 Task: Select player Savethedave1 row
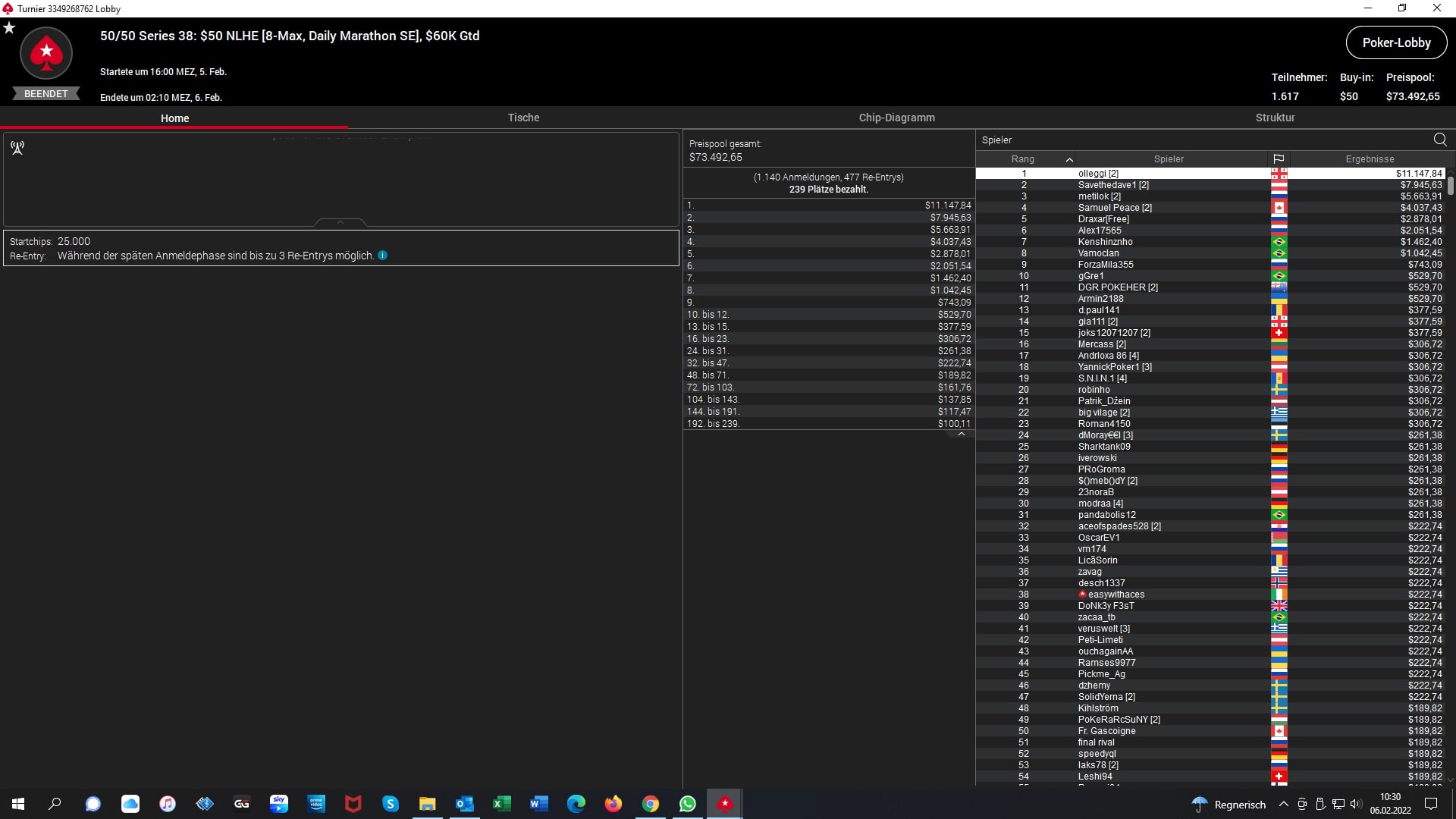(1113, 185)
